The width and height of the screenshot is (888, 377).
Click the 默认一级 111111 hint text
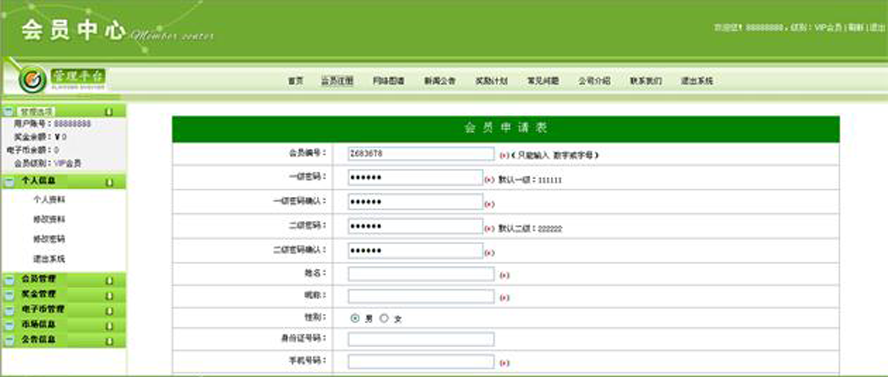pos(530,180)
